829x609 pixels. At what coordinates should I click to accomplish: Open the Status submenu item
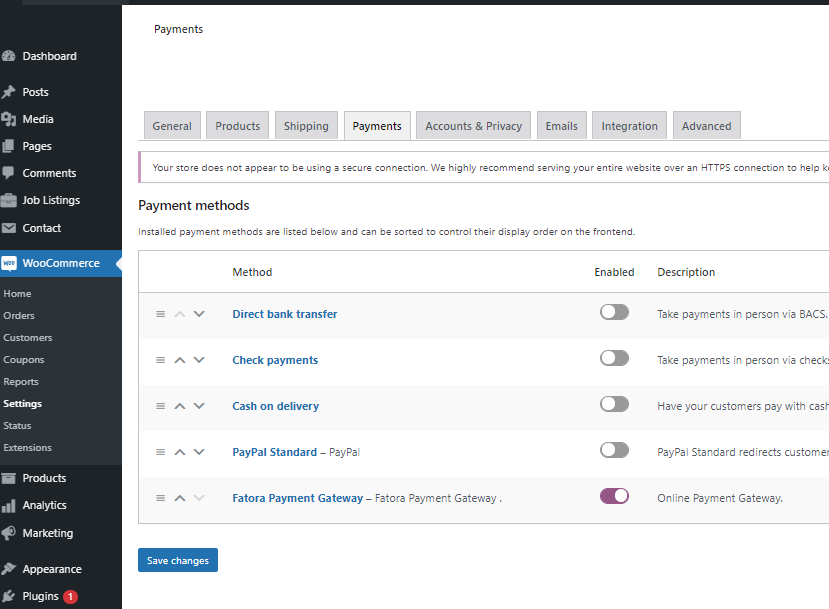17,426
